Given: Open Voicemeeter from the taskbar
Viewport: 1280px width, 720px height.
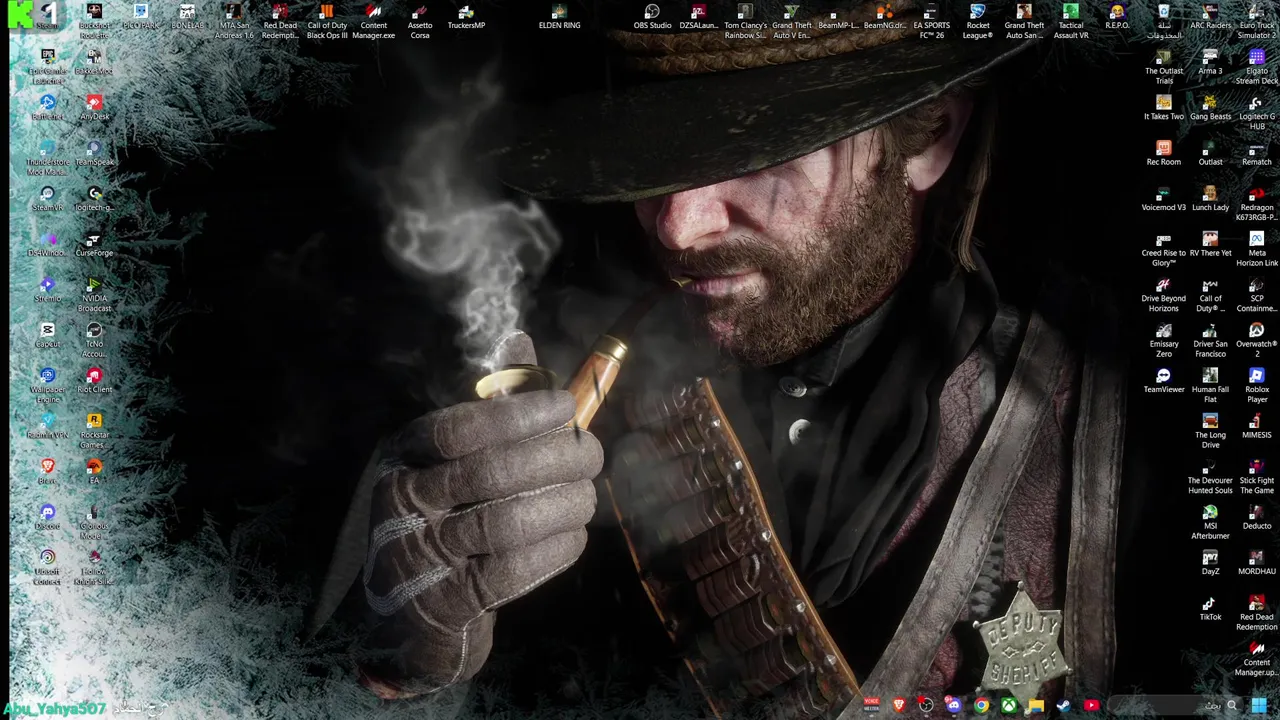Looking at the screenshot, I should pos(871,706).
